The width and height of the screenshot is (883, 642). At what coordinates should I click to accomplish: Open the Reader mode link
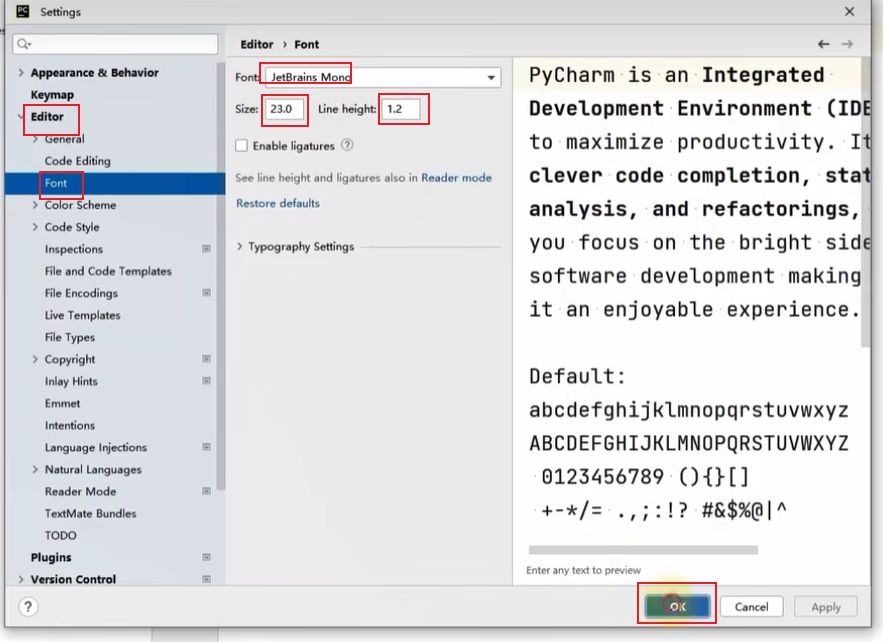click(456, 177)
